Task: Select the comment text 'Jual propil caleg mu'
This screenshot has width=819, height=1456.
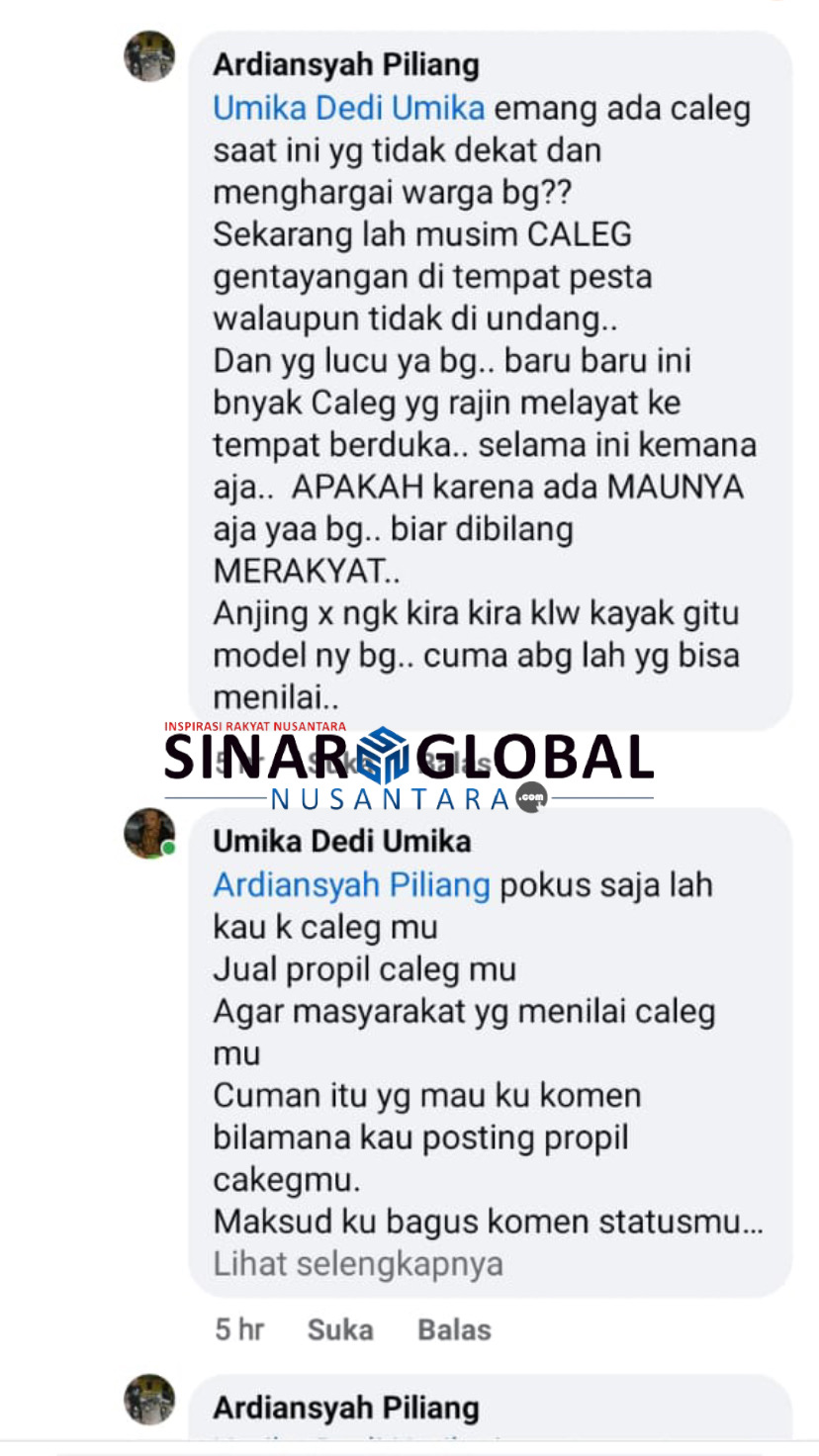Action: tap(365, 969)
